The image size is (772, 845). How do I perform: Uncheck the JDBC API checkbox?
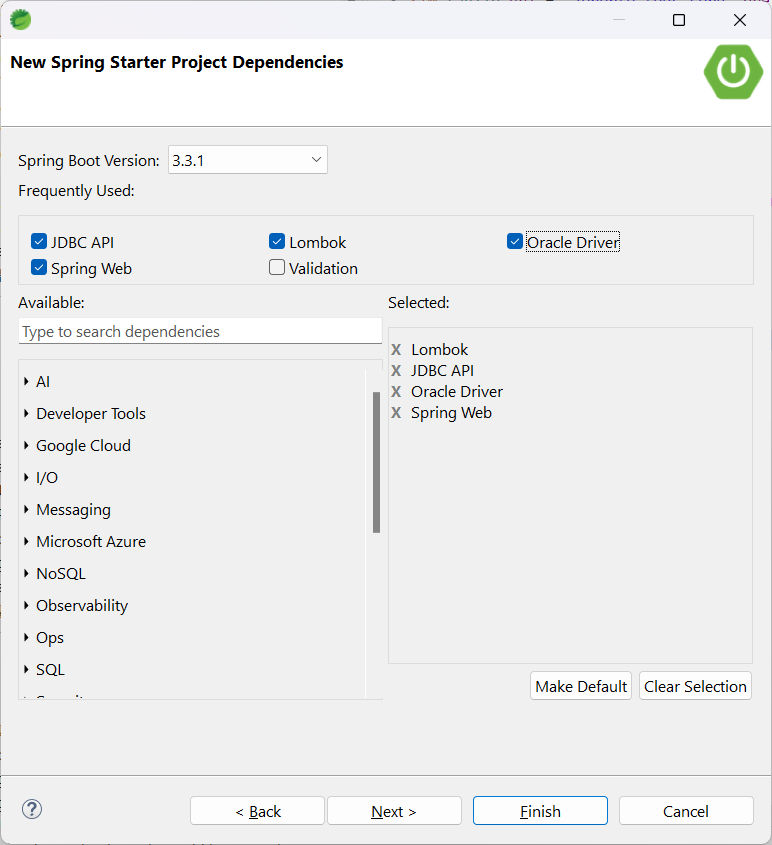39,241
